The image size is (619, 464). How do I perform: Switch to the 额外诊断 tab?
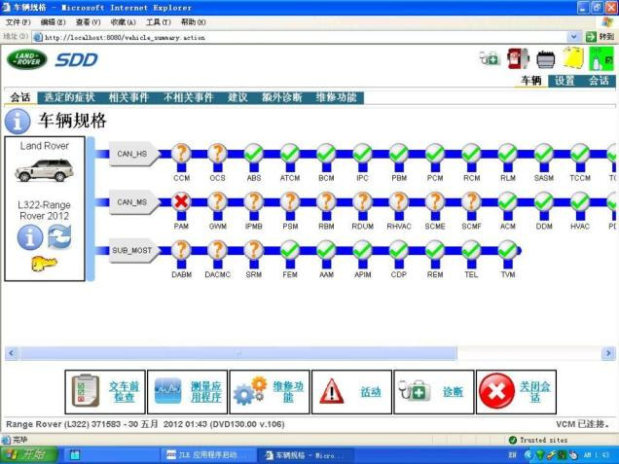pos(282,98)
